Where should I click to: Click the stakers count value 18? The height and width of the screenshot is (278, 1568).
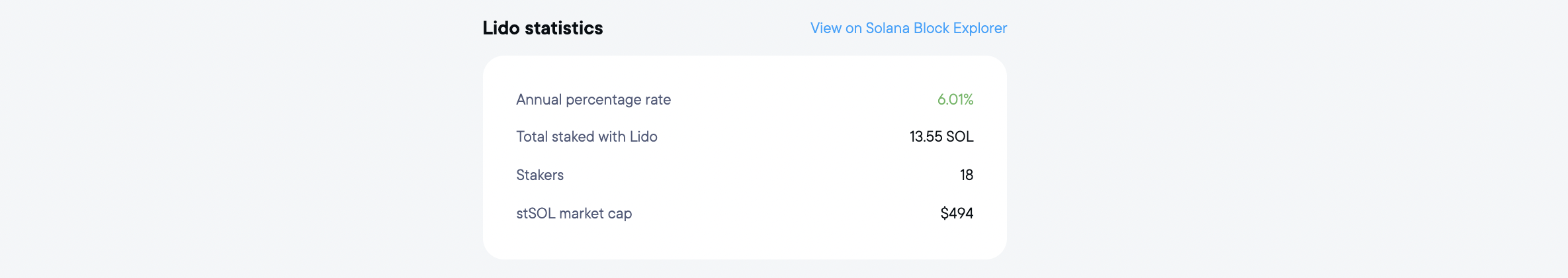[966, 175]
